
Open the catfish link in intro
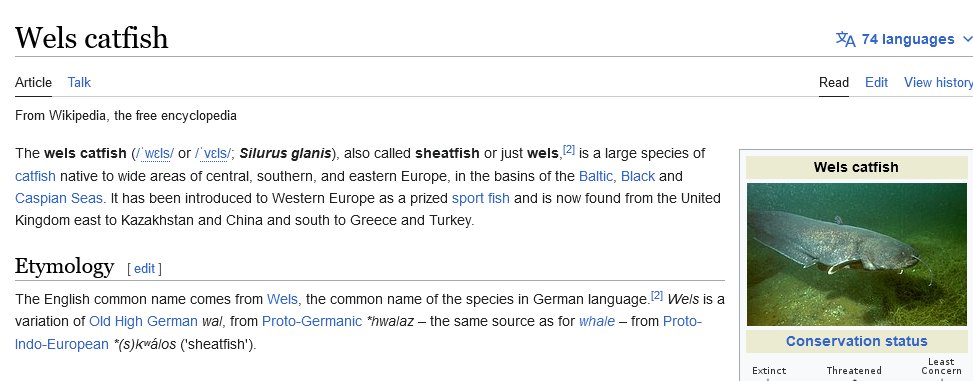35,176
